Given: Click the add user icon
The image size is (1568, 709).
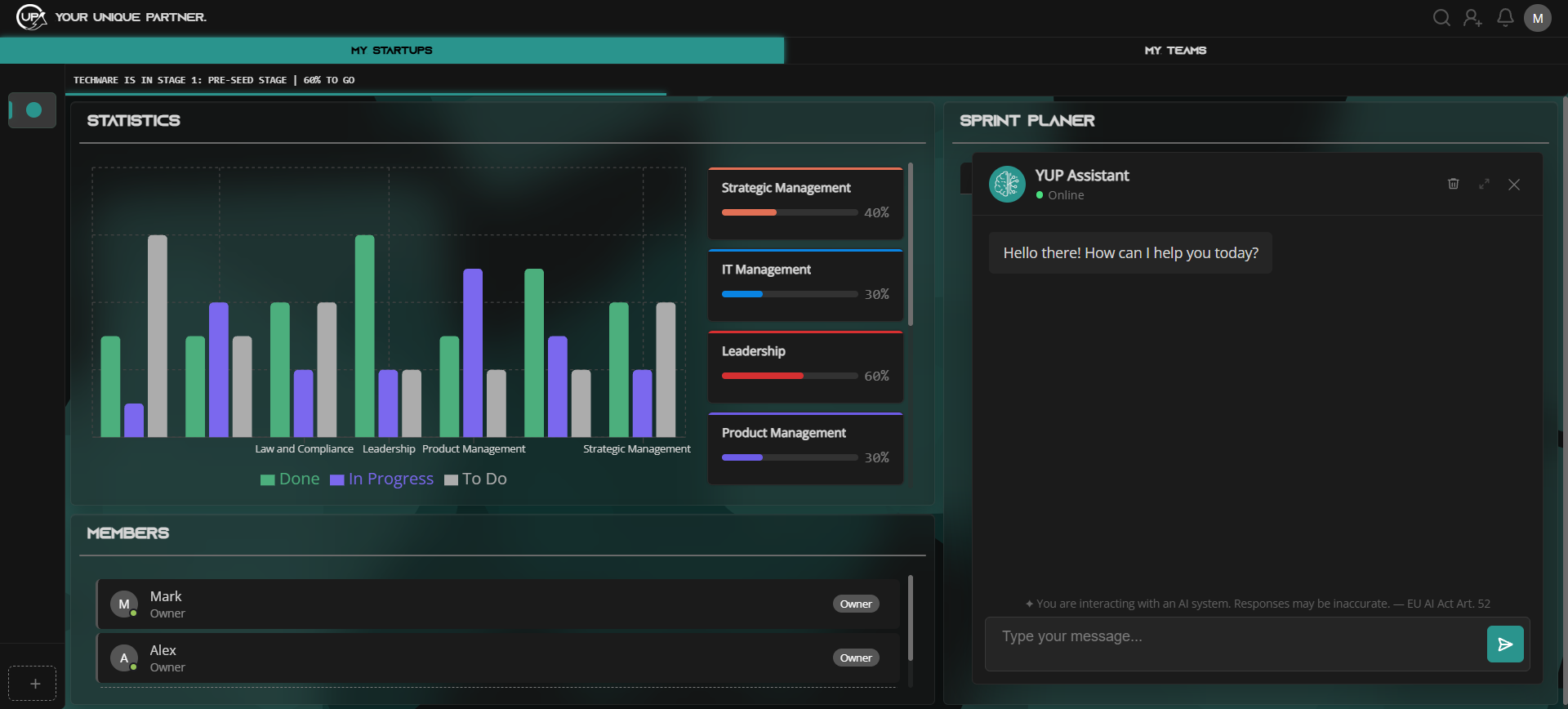Looking at the screenshot, I should click(1472, 18).
